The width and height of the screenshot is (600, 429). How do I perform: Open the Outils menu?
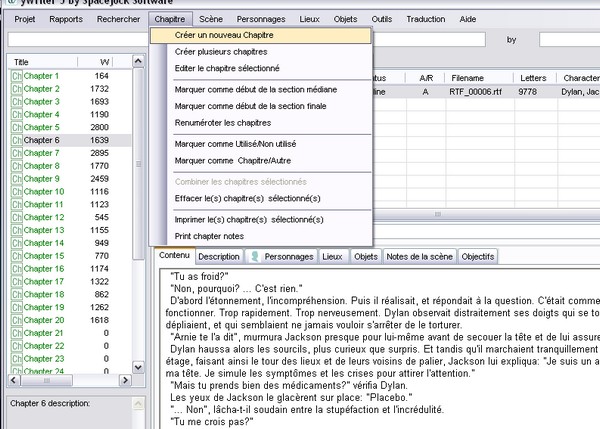382,19
